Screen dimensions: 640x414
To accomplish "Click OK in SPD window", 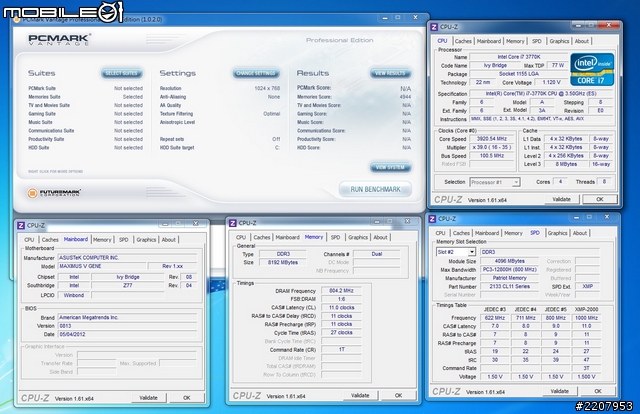I will point(598,391).
